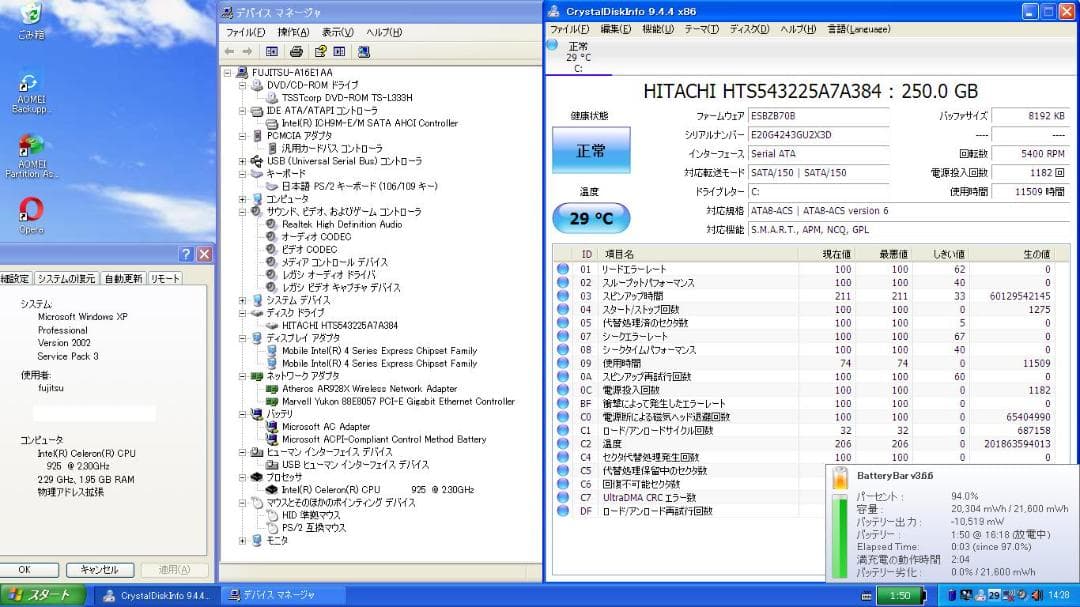1080x607 pixels.
Task: Click the help question mark on System Properties
Action: (x=186, y=254)
